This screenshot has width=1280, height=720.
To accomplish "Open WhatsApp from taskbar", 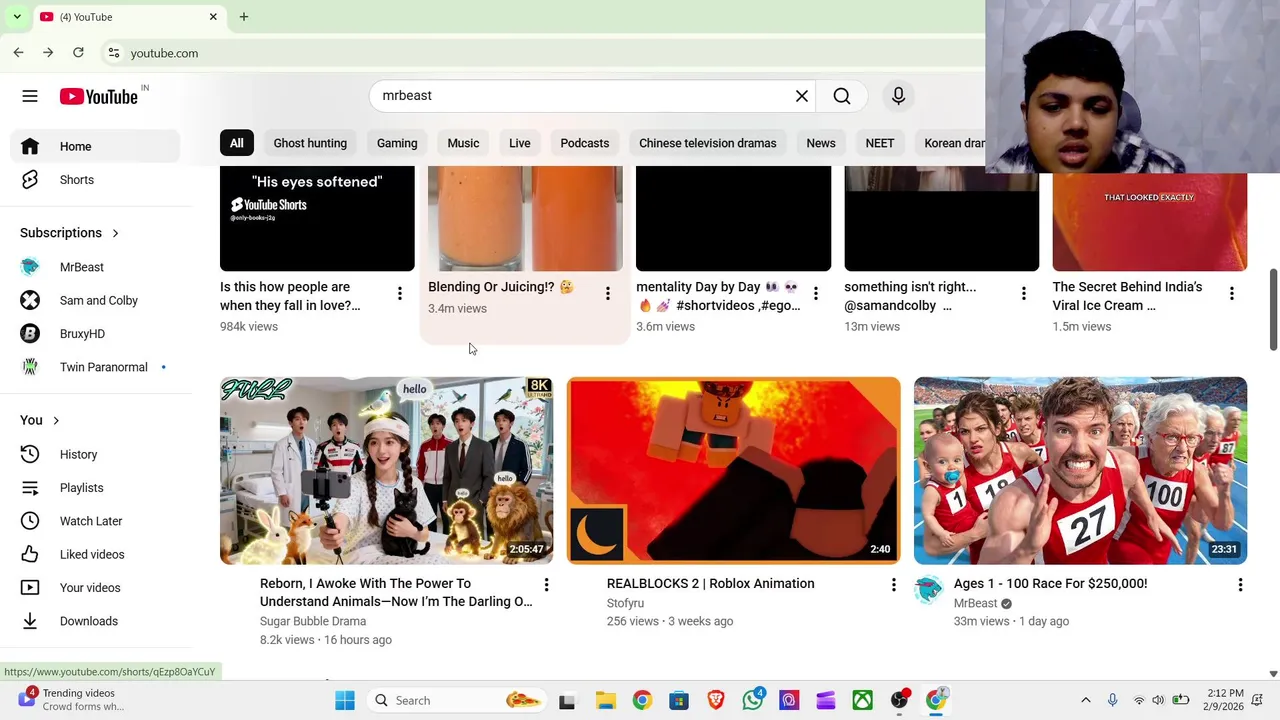I will pyautogui.click(x=753, y=700).
